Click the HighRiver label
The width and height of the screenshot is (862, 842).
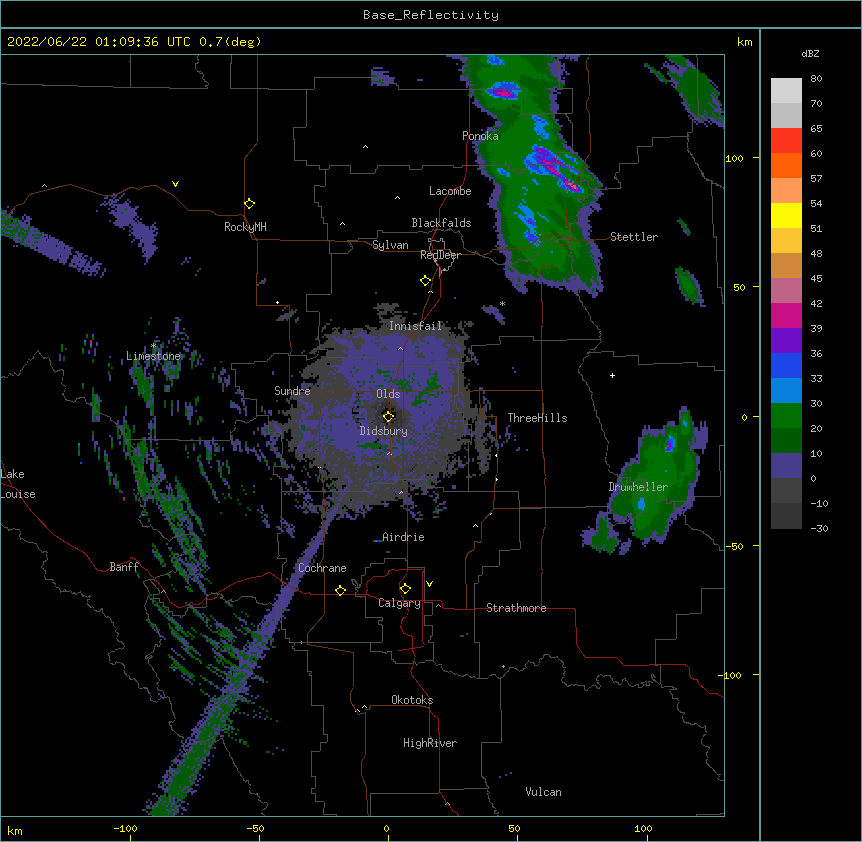(x=430, y=743)
